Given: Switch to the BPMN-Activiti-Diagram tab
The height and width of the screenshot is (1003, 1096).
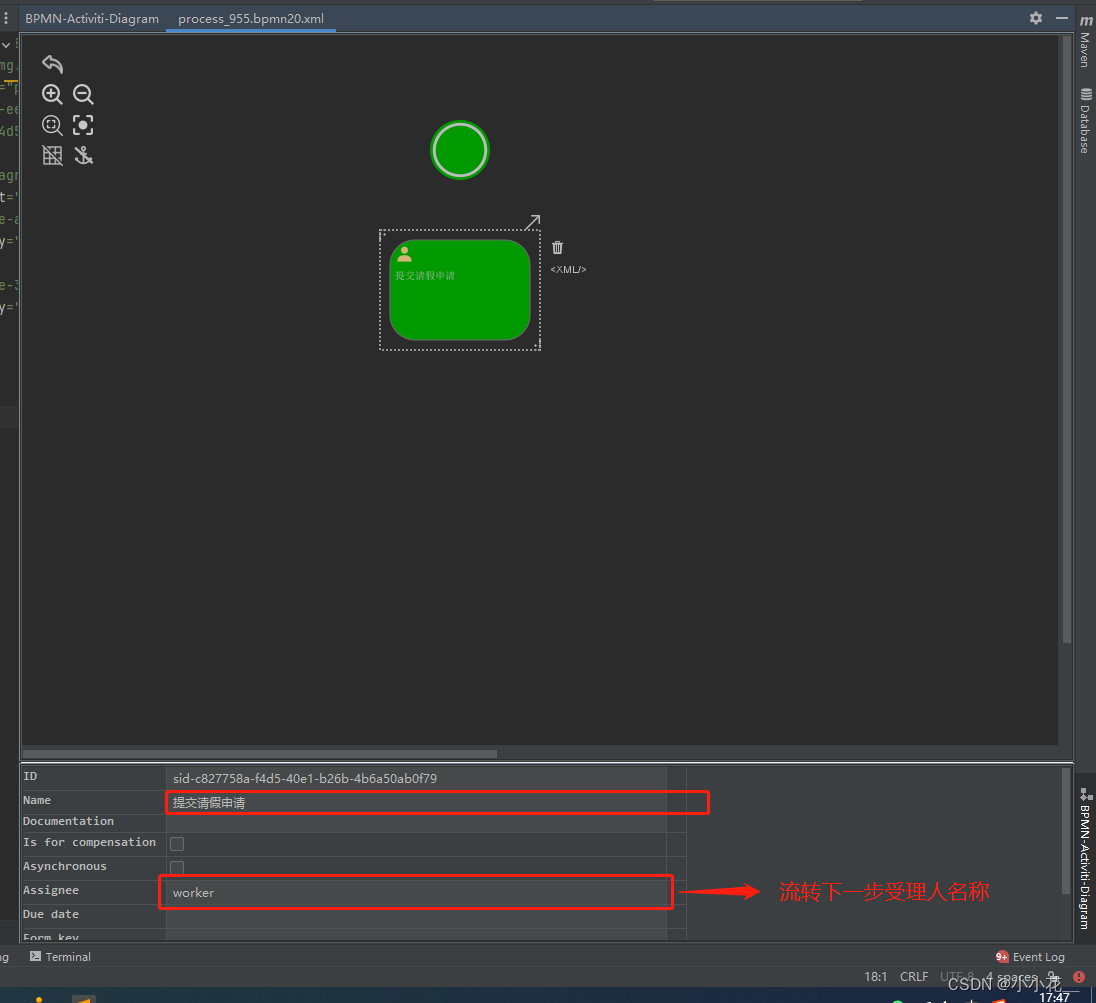Looking at the screenshot, I should (91, 18).
